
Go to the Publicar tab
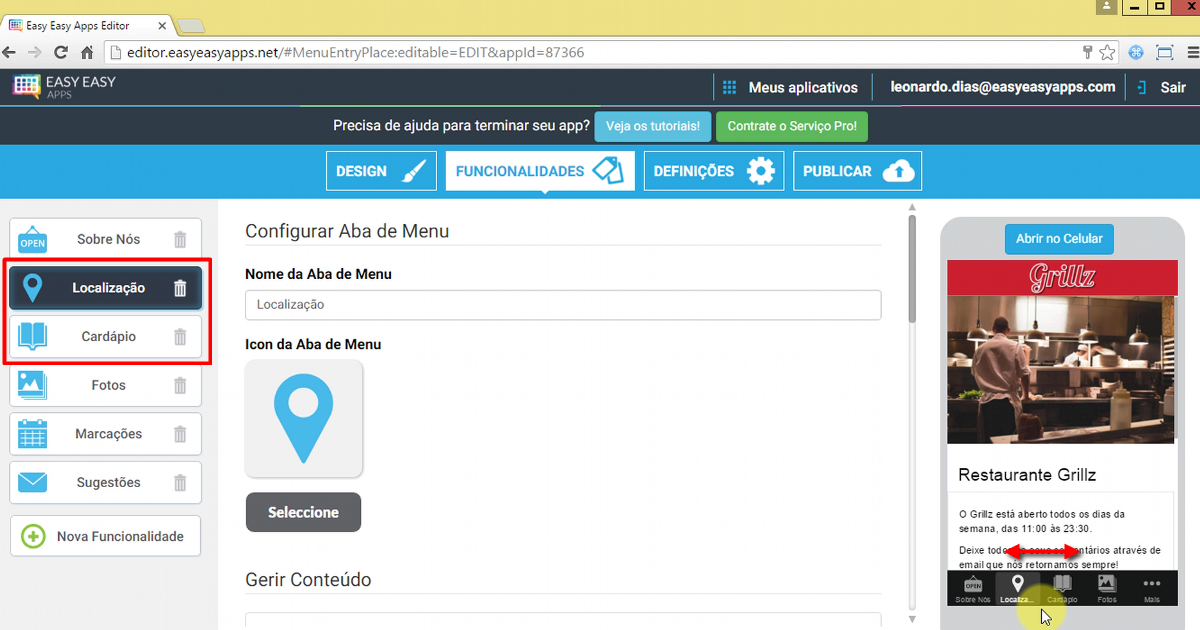coord(857,171)
